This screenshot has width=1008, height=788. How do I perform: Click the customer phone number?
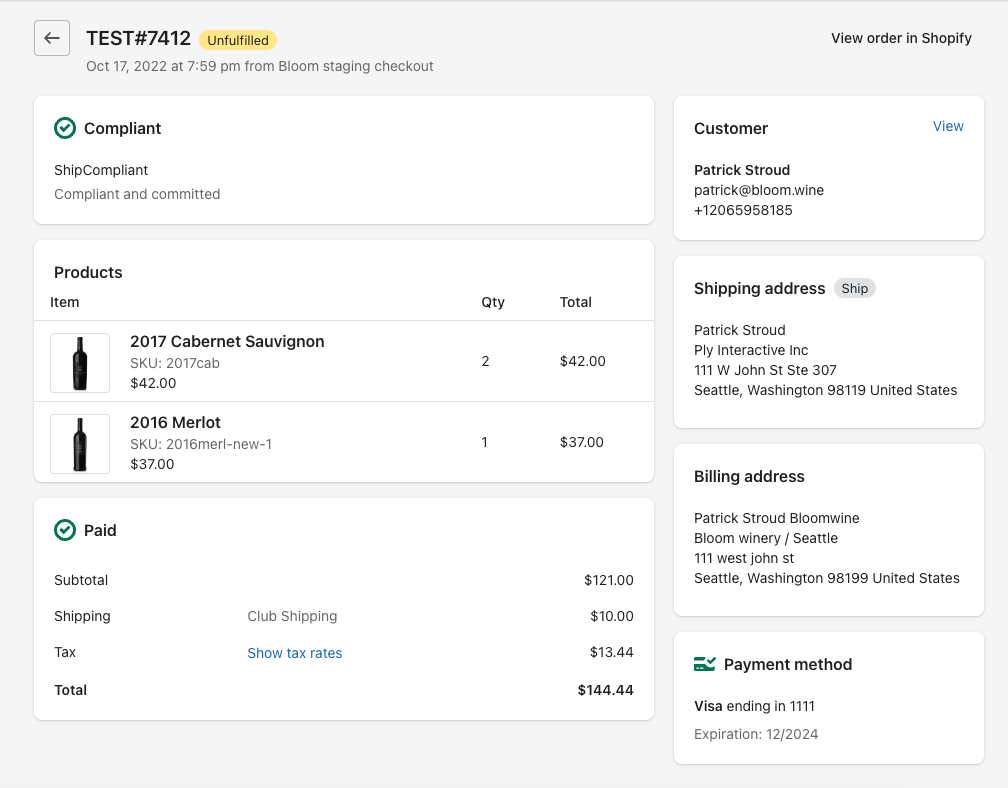click(x=743, y=210)
